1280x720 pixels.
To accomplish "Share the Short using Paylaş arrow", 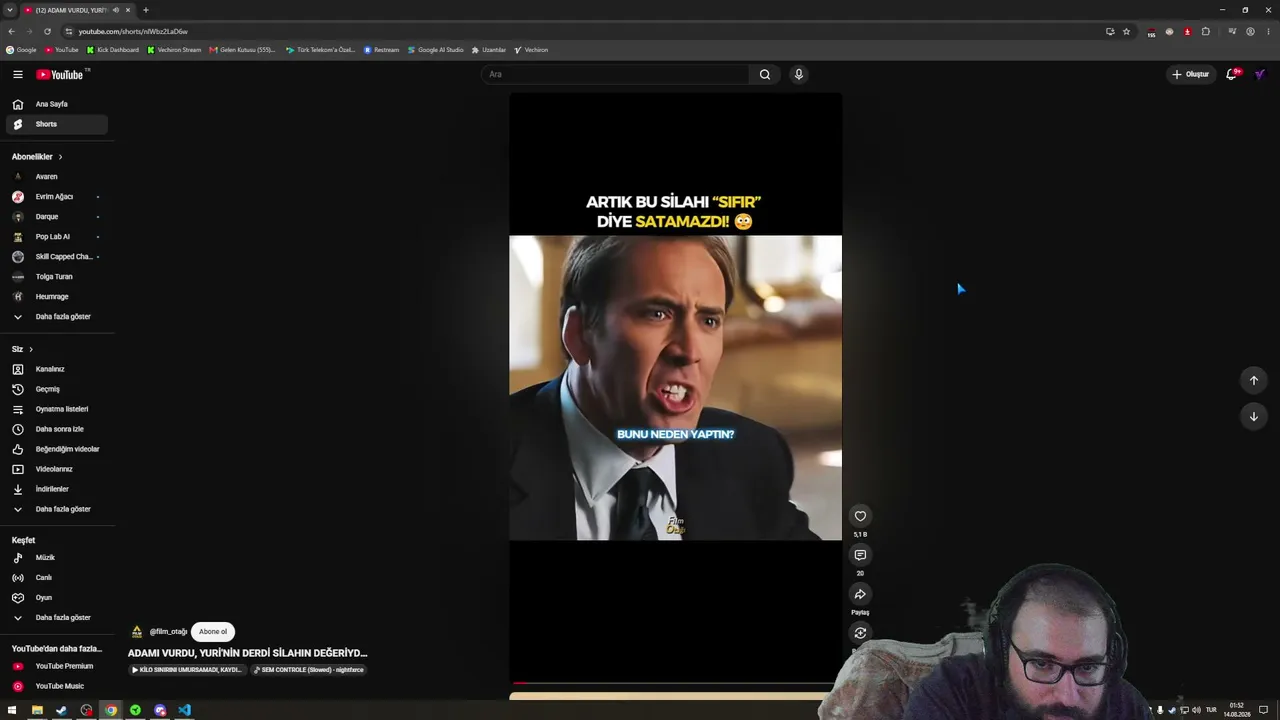I will [x=860, y=594].
